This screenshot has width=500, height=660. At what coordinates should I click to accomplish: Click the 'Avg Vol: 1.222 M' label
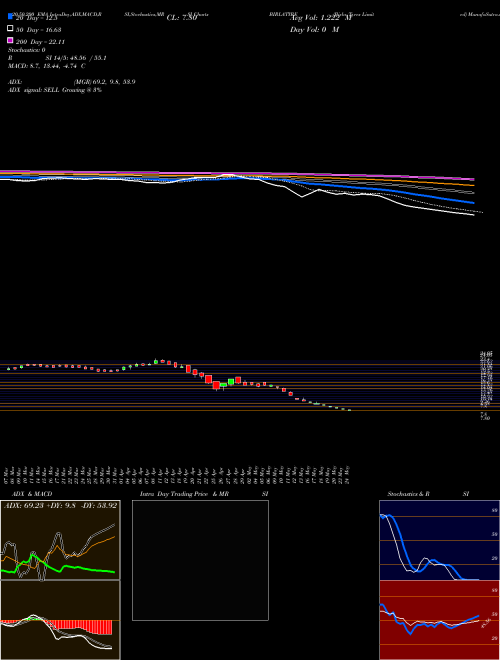coord(321,18)
